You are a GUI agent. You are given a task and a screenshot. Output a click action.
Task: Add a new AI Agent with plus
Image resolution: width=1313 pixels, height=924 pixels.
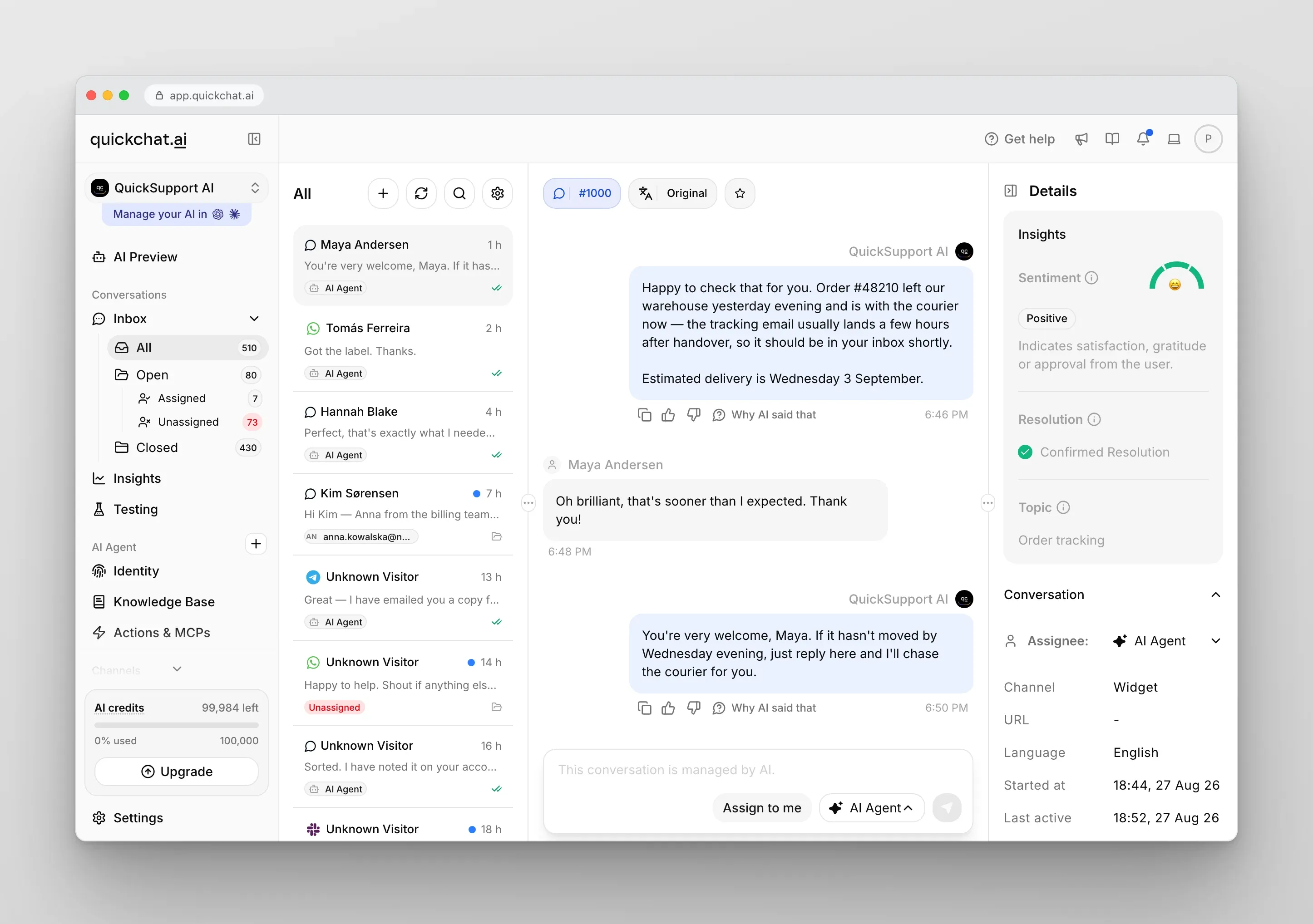256,544
